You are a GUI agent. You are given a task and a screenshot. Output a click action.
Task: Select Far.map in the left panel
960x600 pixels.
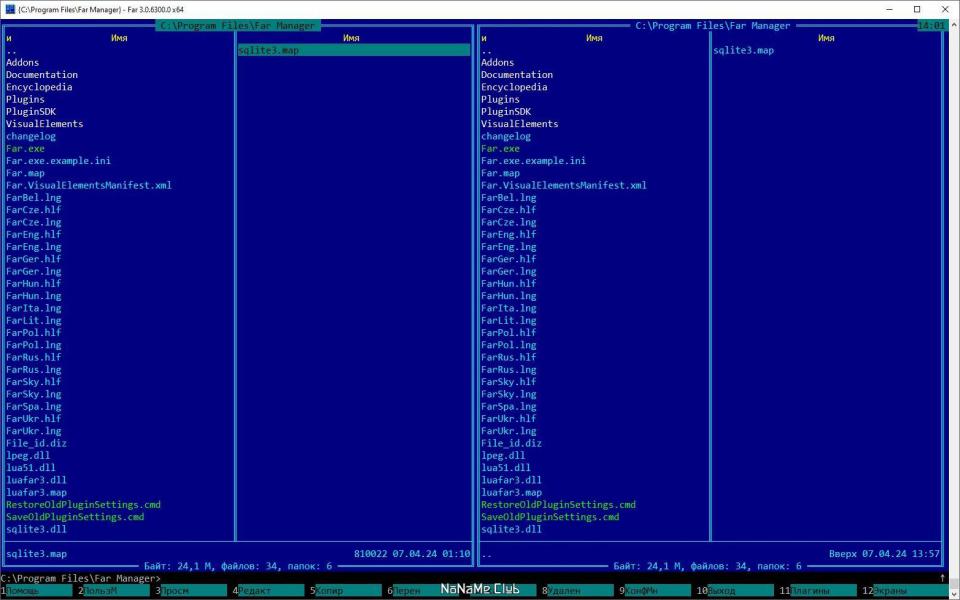pos(26,173)
